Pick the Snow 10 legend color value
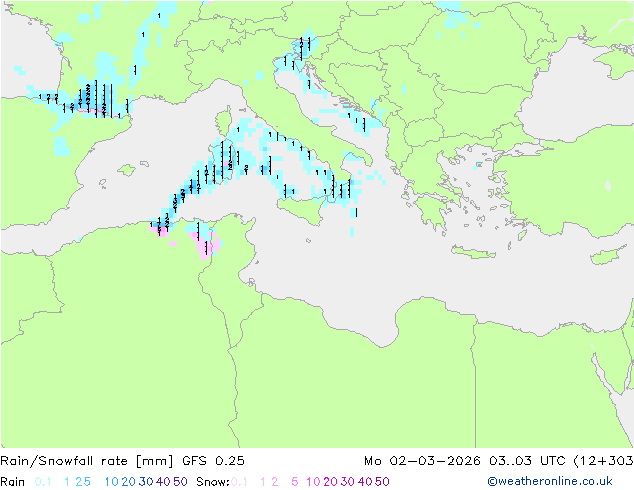 coord(313,482)
